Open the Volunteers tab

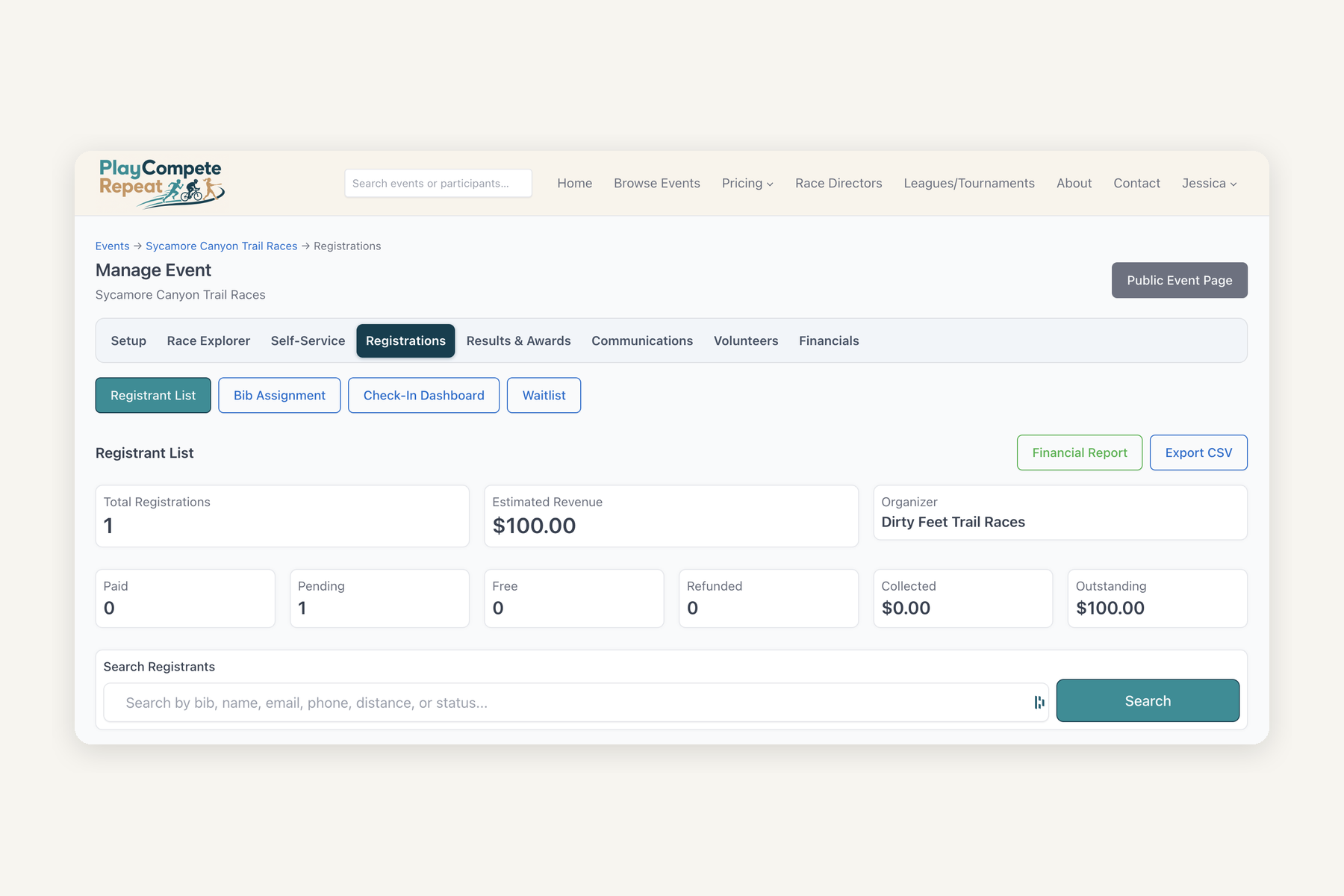(745, 340)
